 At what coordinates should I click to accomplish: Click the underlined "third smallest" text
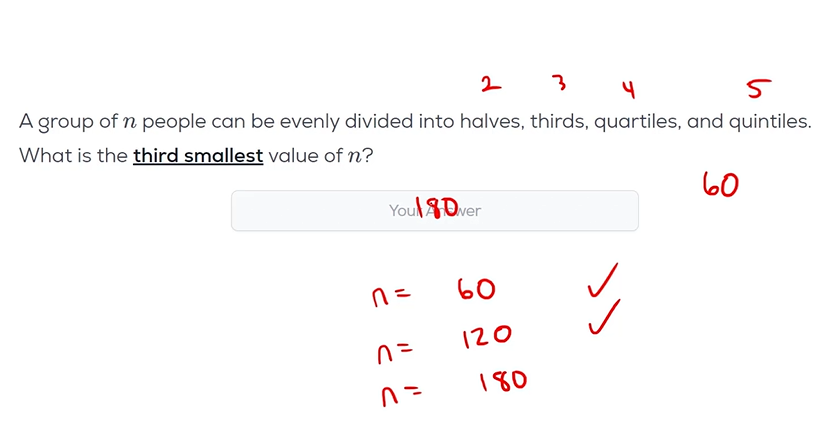point(198,156)
